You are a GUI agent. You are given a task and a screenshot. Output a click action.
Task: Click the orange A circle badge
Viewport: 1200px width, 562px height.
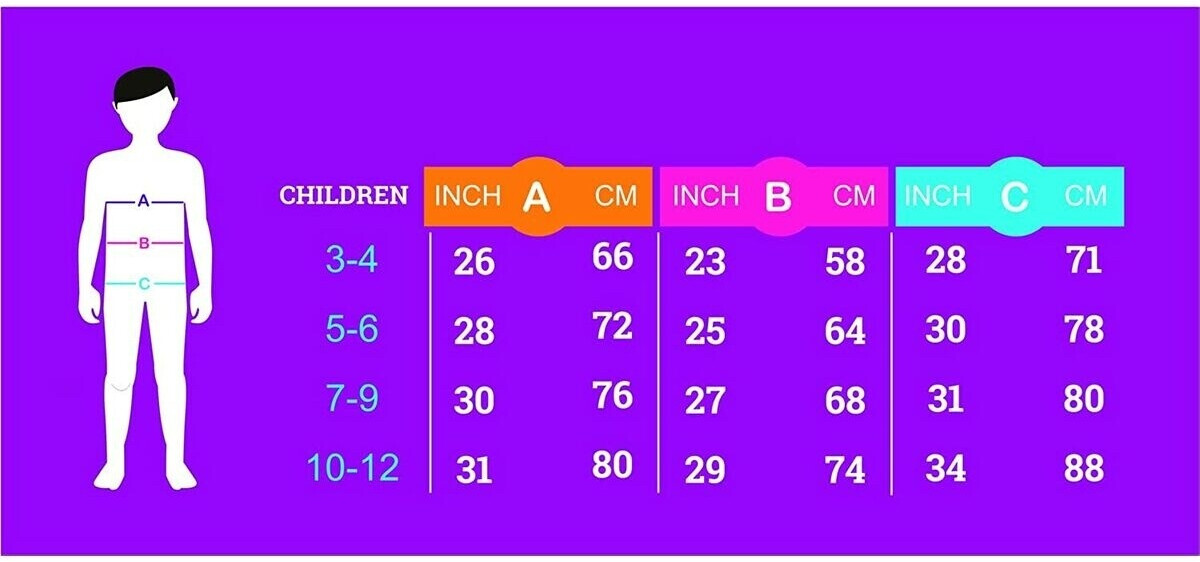pos(537,197)
